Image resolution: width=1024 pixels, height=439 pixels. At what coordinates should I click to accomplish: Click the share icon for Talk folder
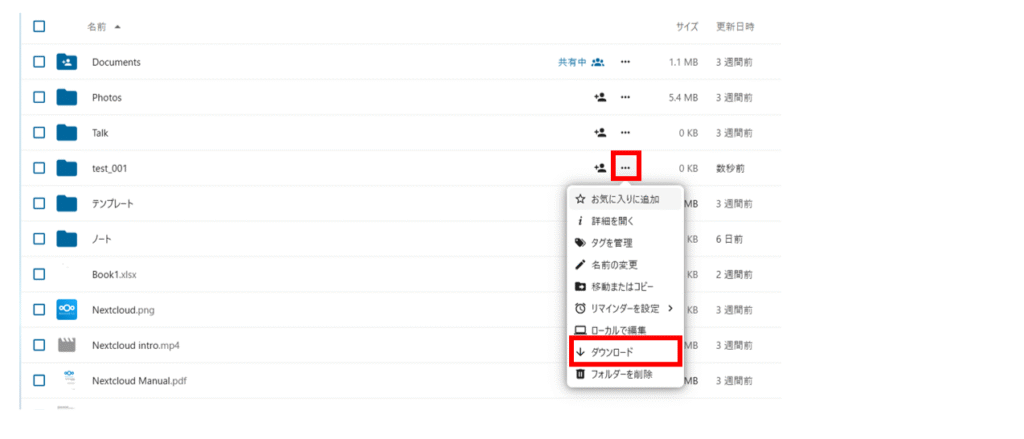pyautogui.click(x=599, y=132)
